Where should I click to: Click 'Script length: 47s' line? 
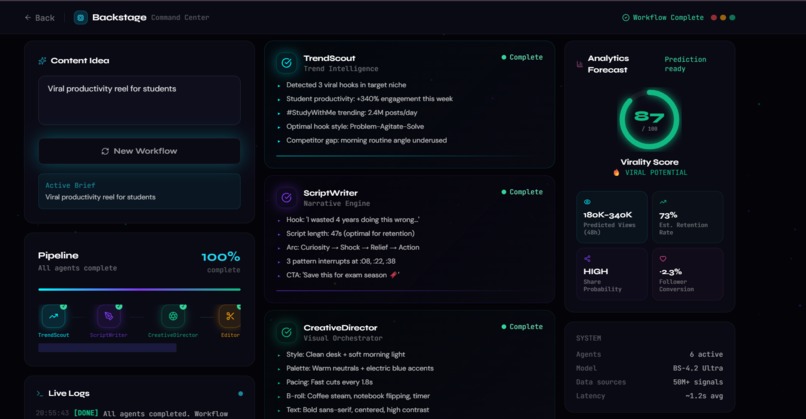pos(350,233)
